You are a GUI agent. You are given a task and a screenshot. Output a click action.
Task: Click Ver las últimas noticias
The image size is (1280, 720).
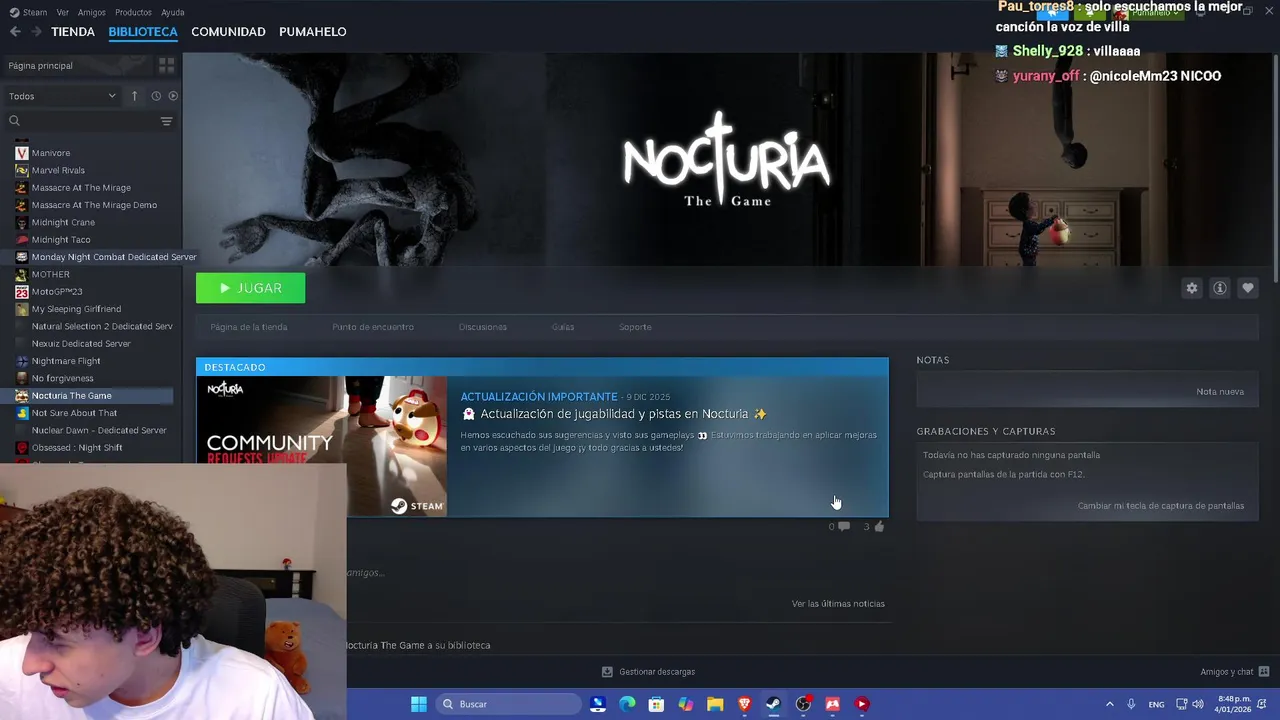(838, 604)
